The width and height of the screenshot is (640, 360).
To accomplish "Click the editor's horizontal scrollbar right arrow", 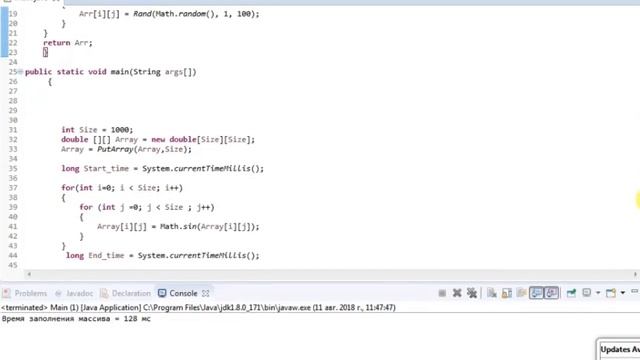I will [635, 274].
